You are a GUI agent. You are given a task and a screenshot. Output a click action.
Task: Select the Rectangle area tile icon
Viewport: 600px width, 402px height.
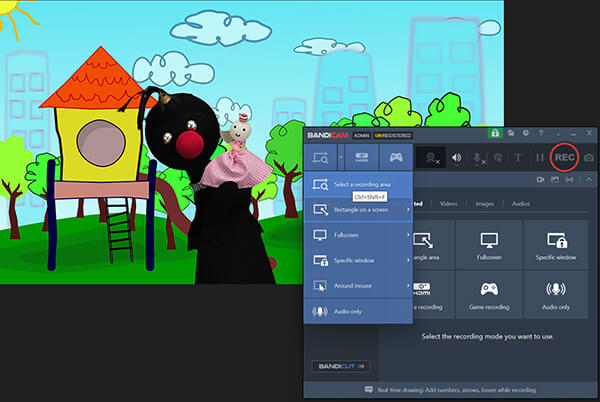point(424,240)
